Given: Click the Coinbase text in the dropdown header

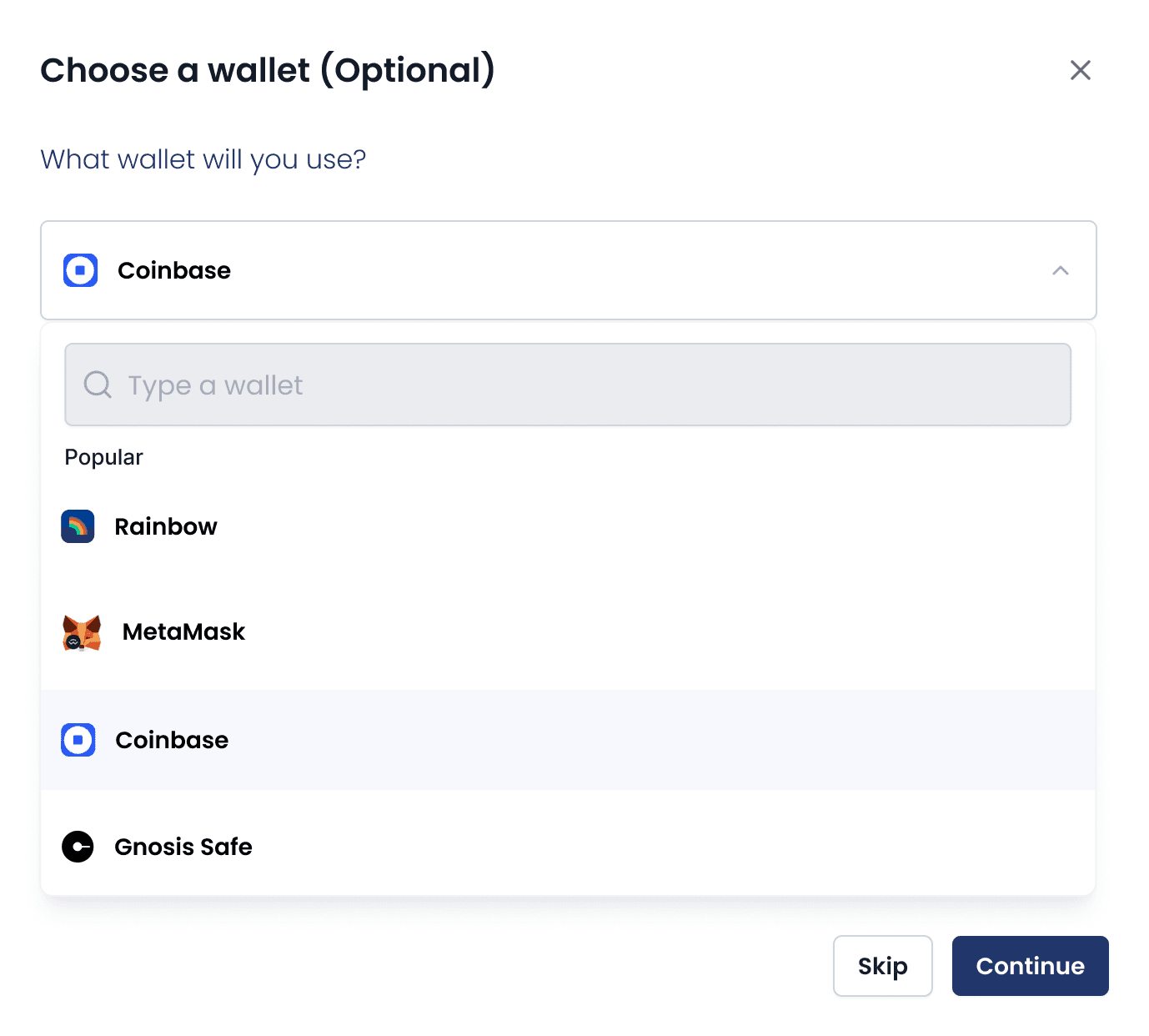Looking at the screenshot, I should click(x=173, y=270).
